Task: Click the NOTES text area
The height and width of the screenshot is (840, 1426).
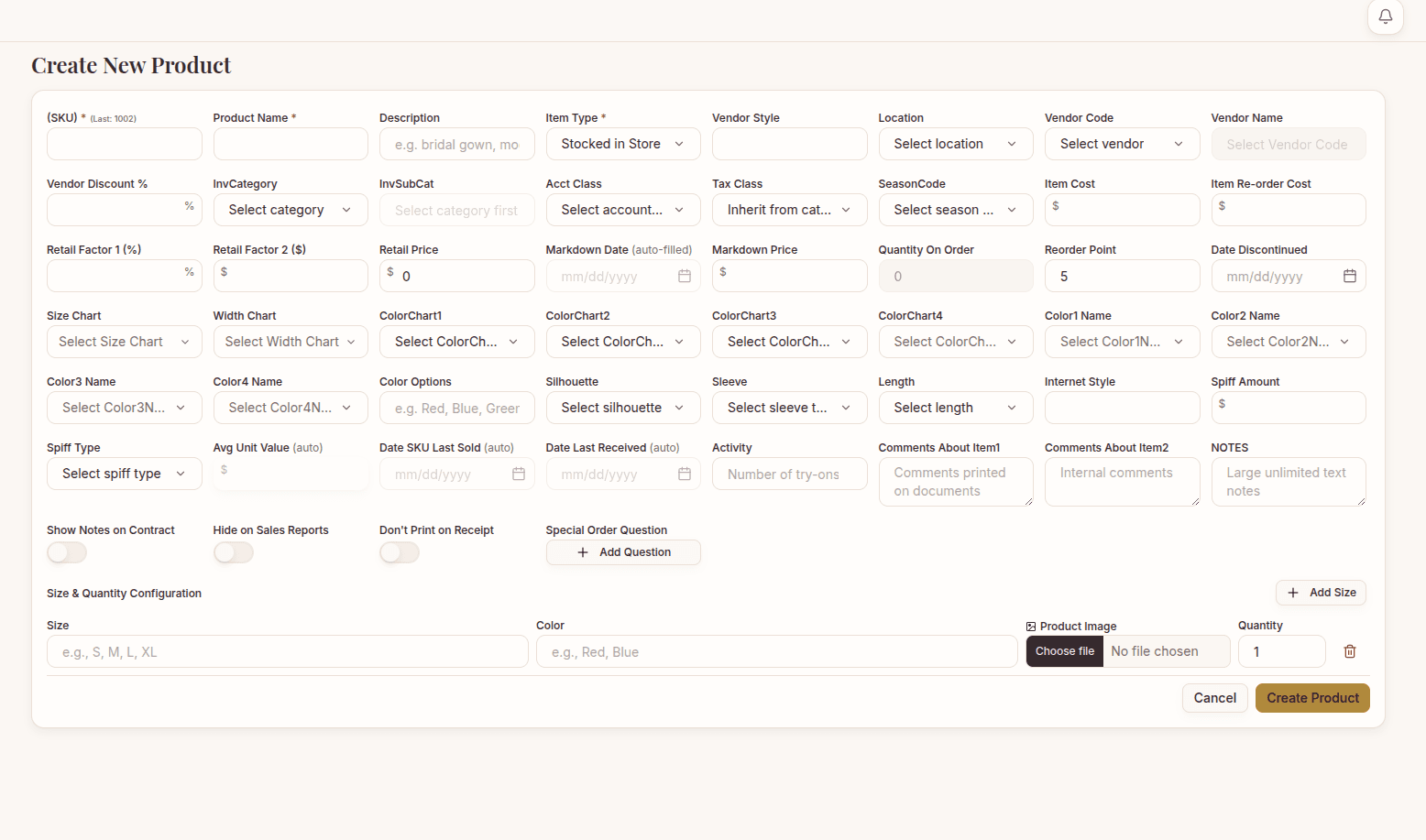Action: (1289, 482)
